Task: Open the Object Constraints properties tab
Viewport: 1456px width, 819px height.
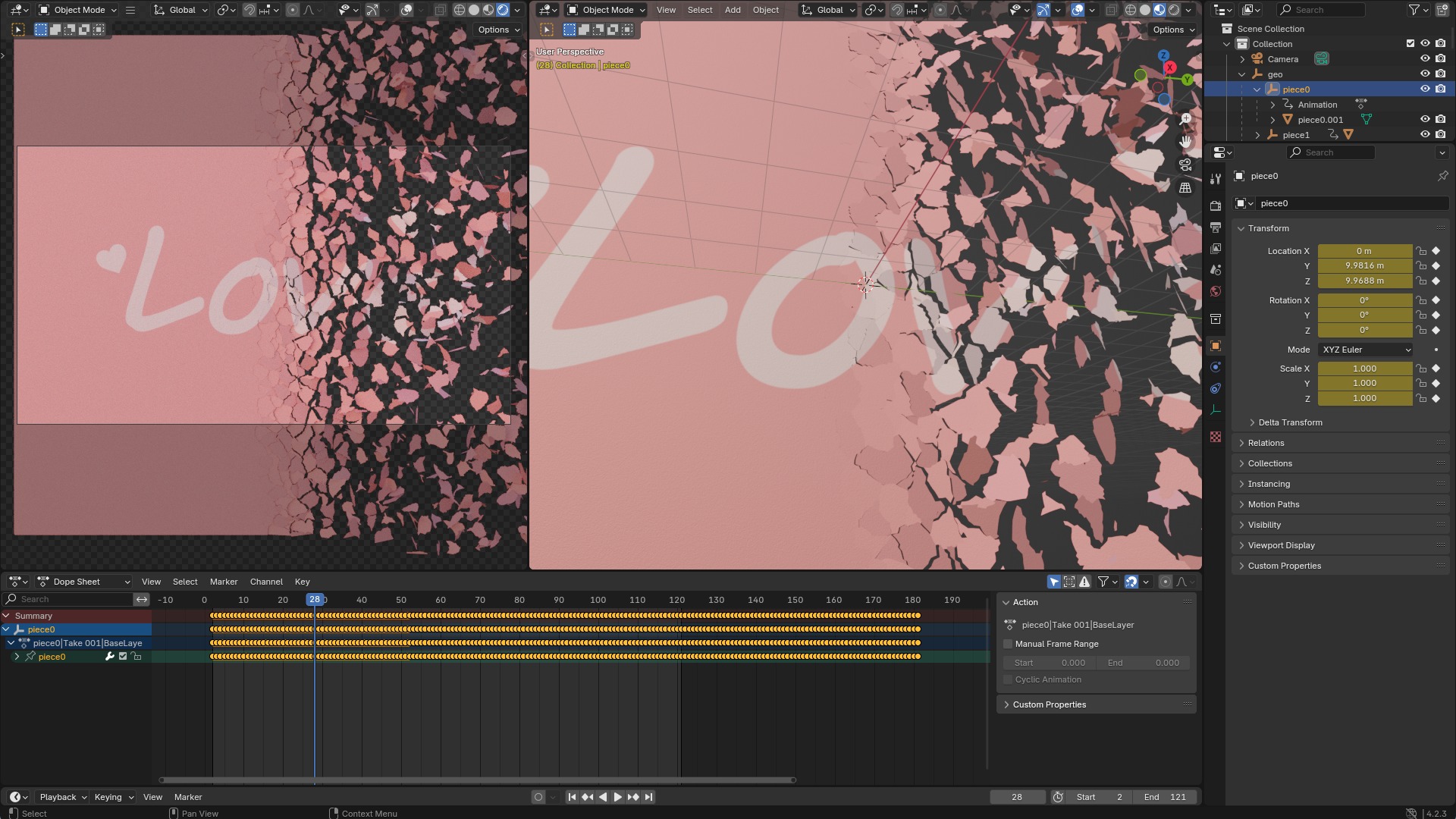Action: tap(1216, 388)
